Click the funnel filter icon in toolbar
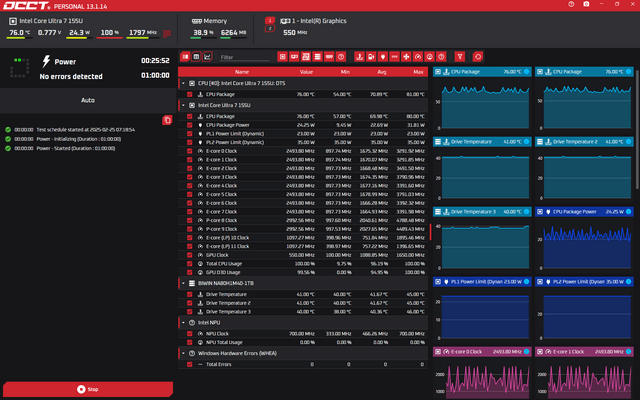This screenshot has height=400, width=640. (x=460, y=57)
